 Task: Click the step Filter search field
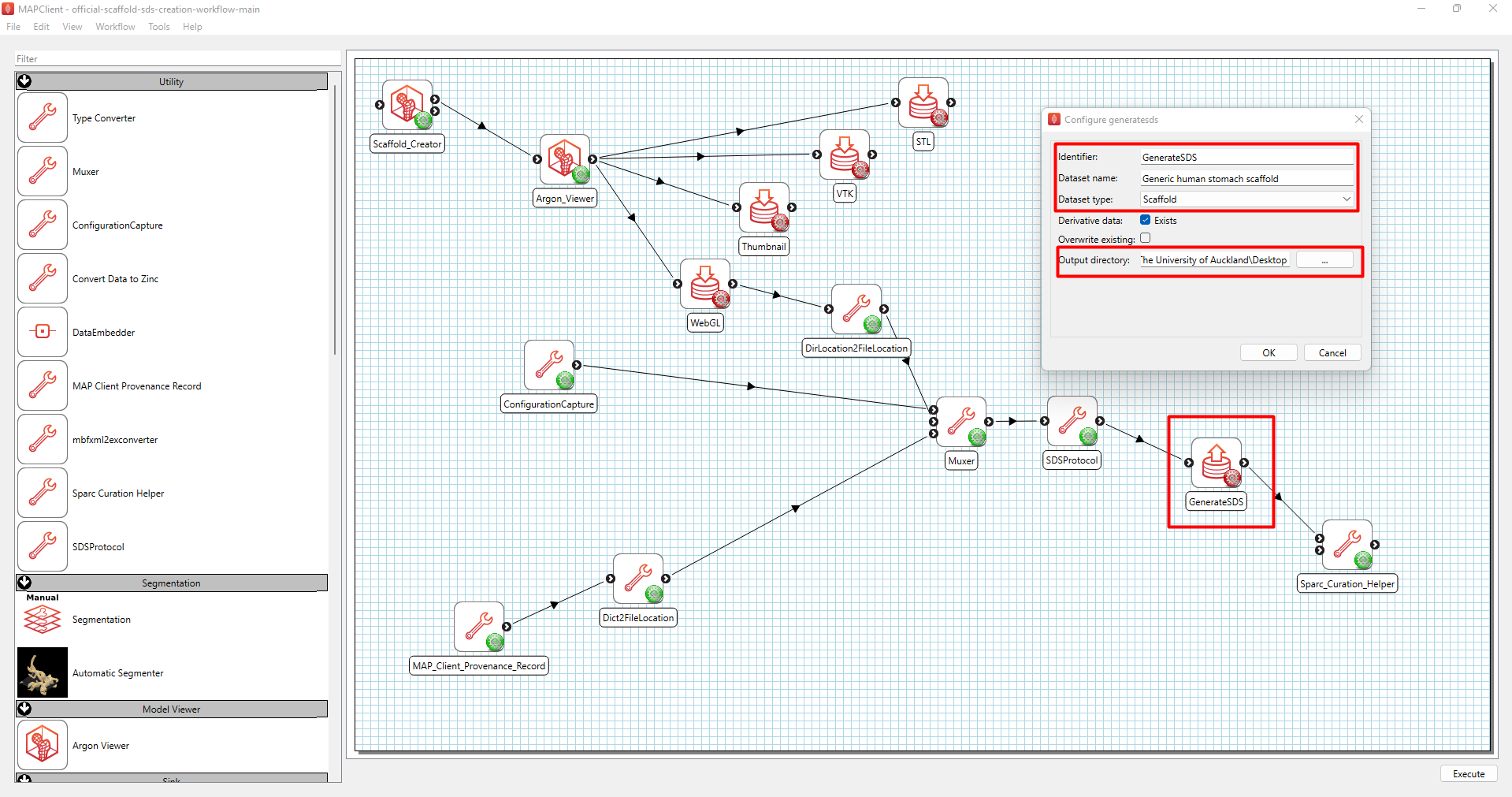pyautogui.click(x=177, y=59)
